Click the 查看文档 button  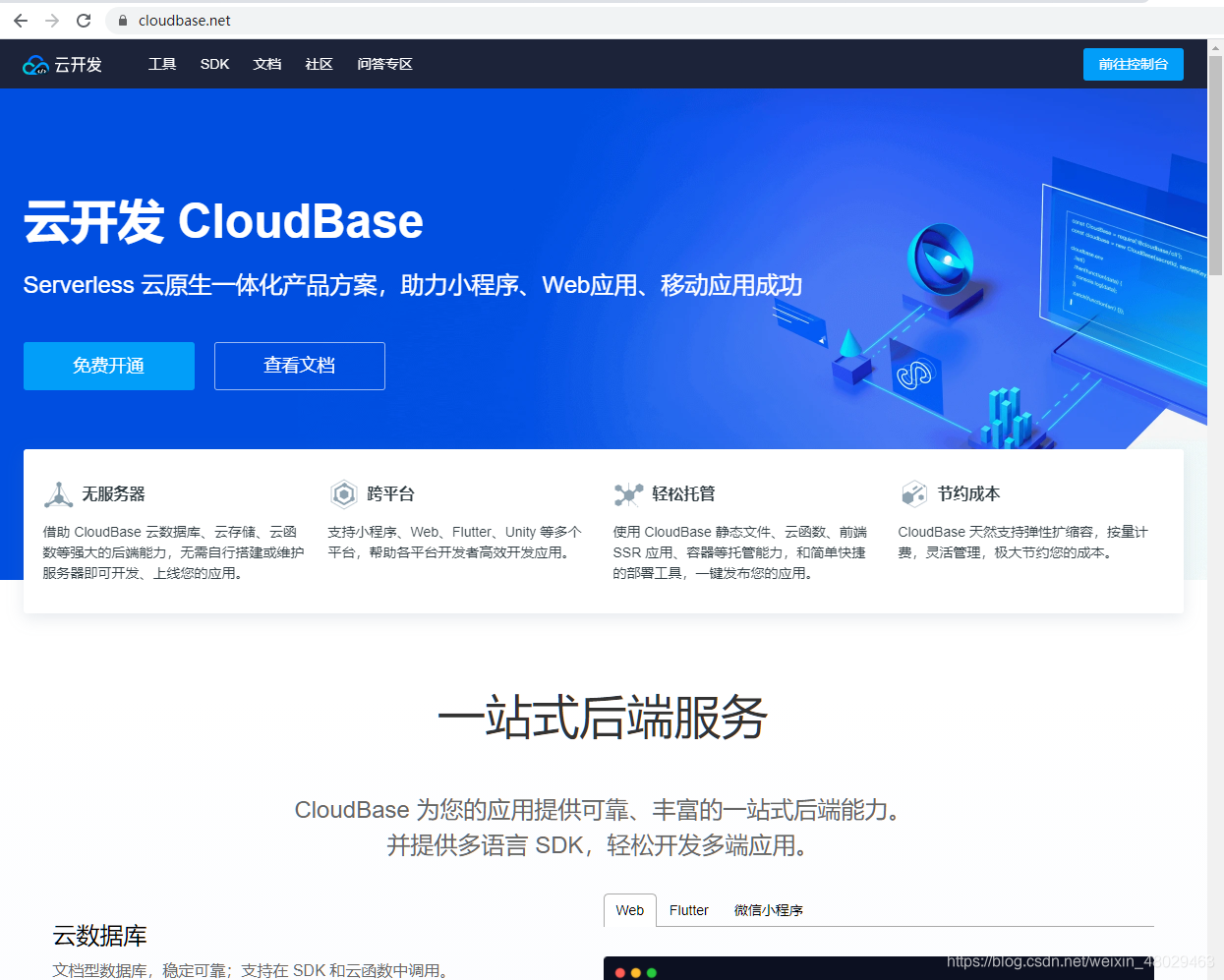pyautogui.click(x=300, y=366)
